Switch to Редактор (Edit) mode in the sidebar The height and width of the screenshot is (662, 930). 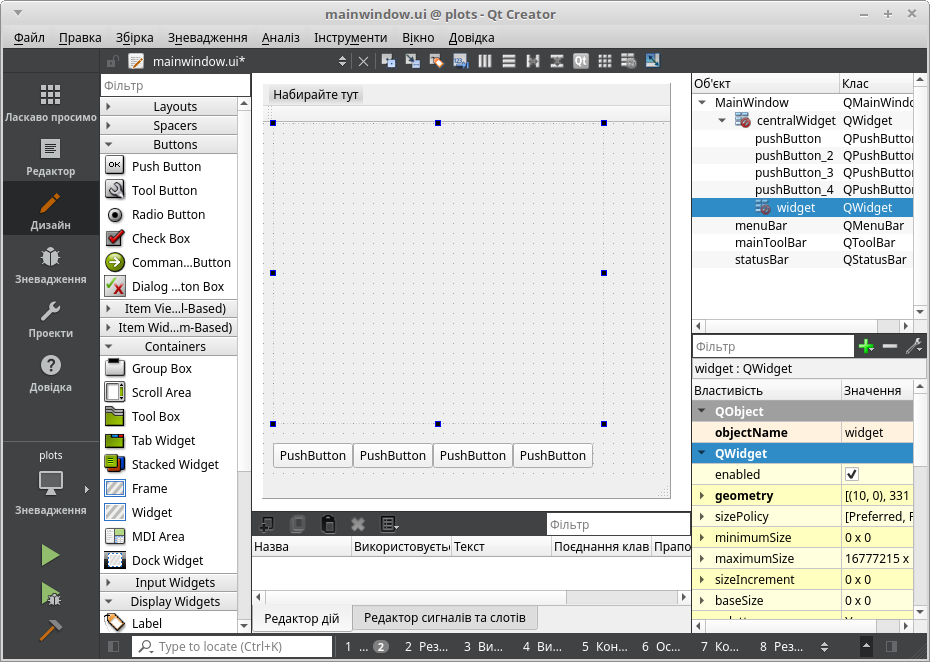pyautogui.click(x=50, y=158)
